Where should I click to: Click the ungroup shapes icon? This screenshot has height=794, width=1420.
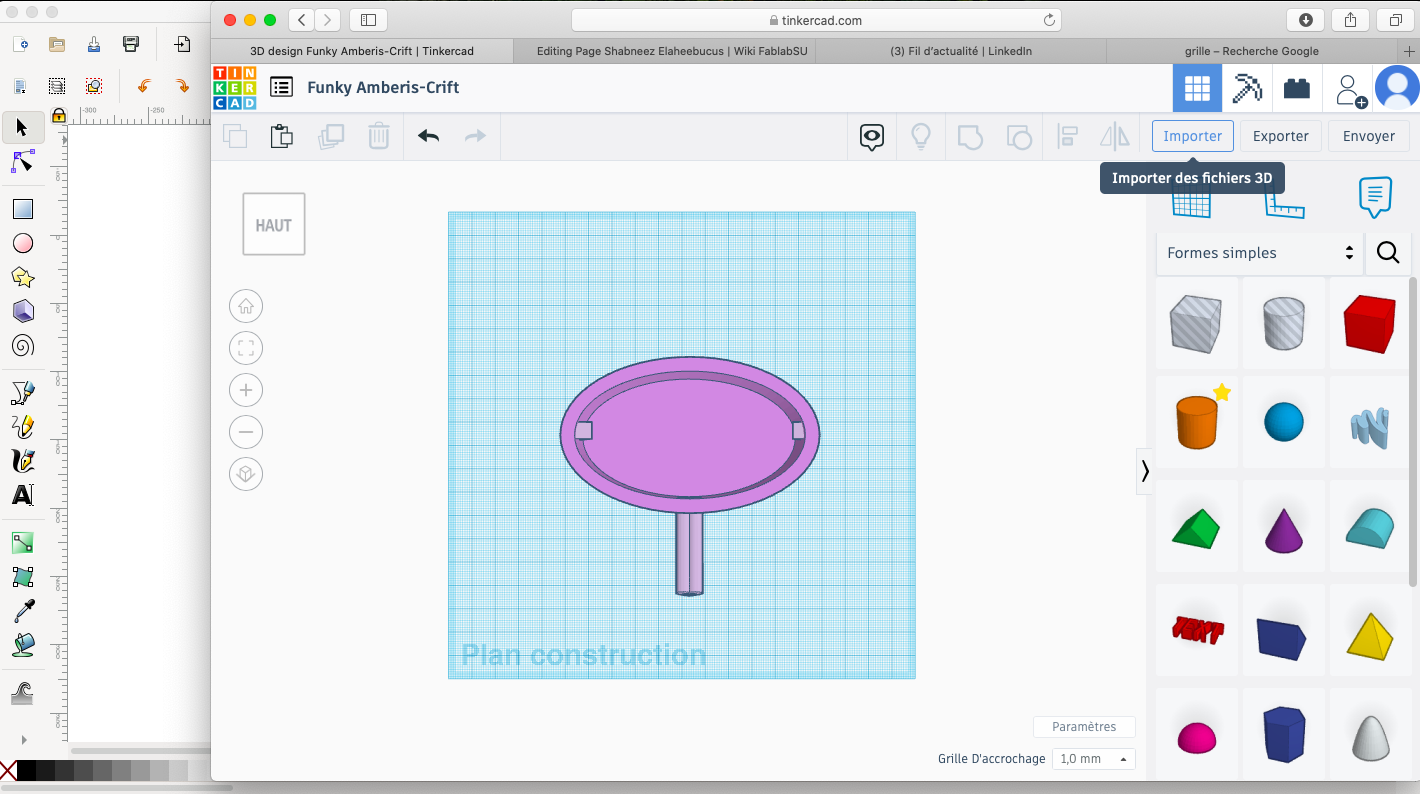tap(1018, 137)
